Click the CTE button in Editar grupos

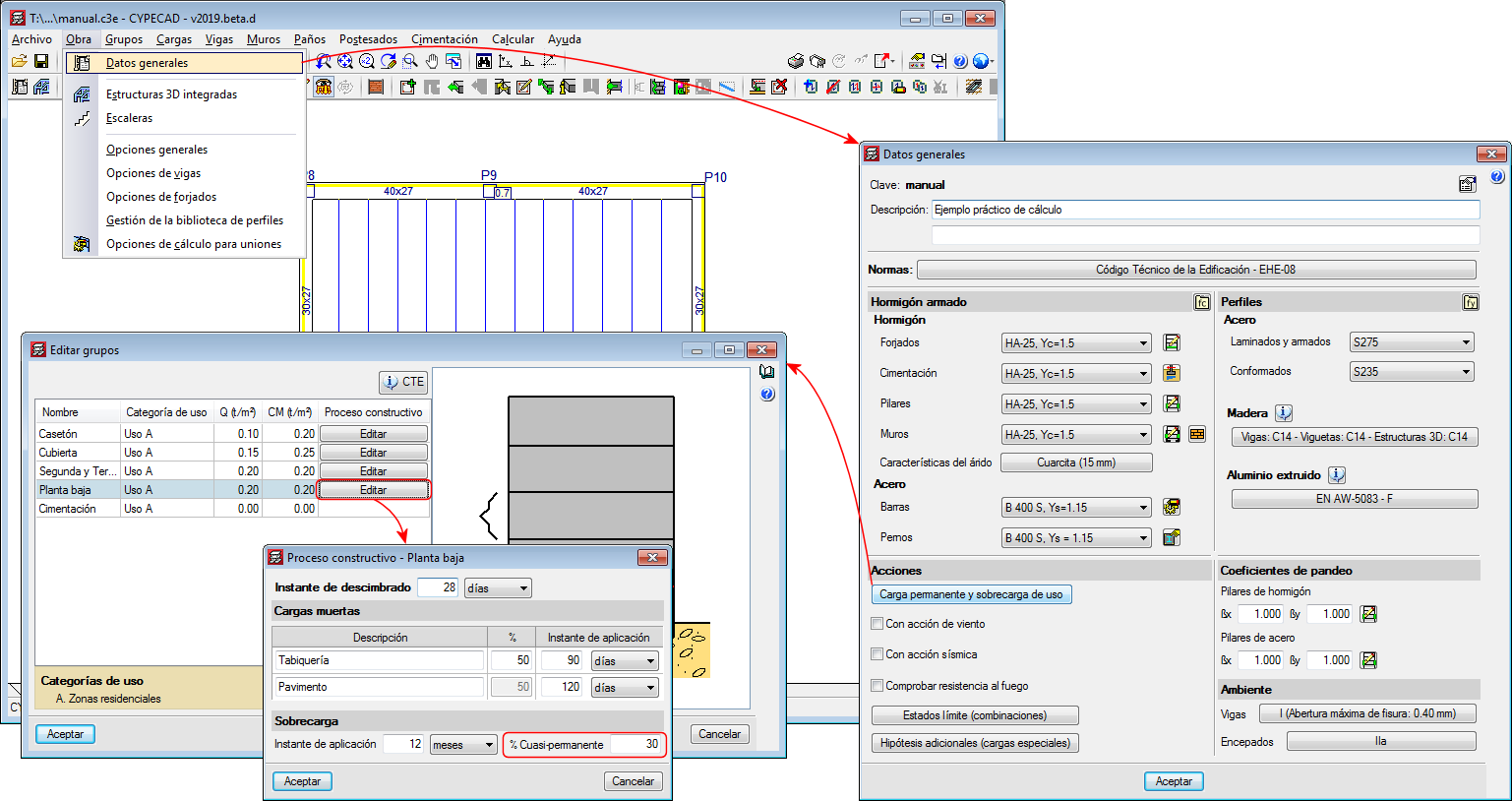tap(403, 382)
